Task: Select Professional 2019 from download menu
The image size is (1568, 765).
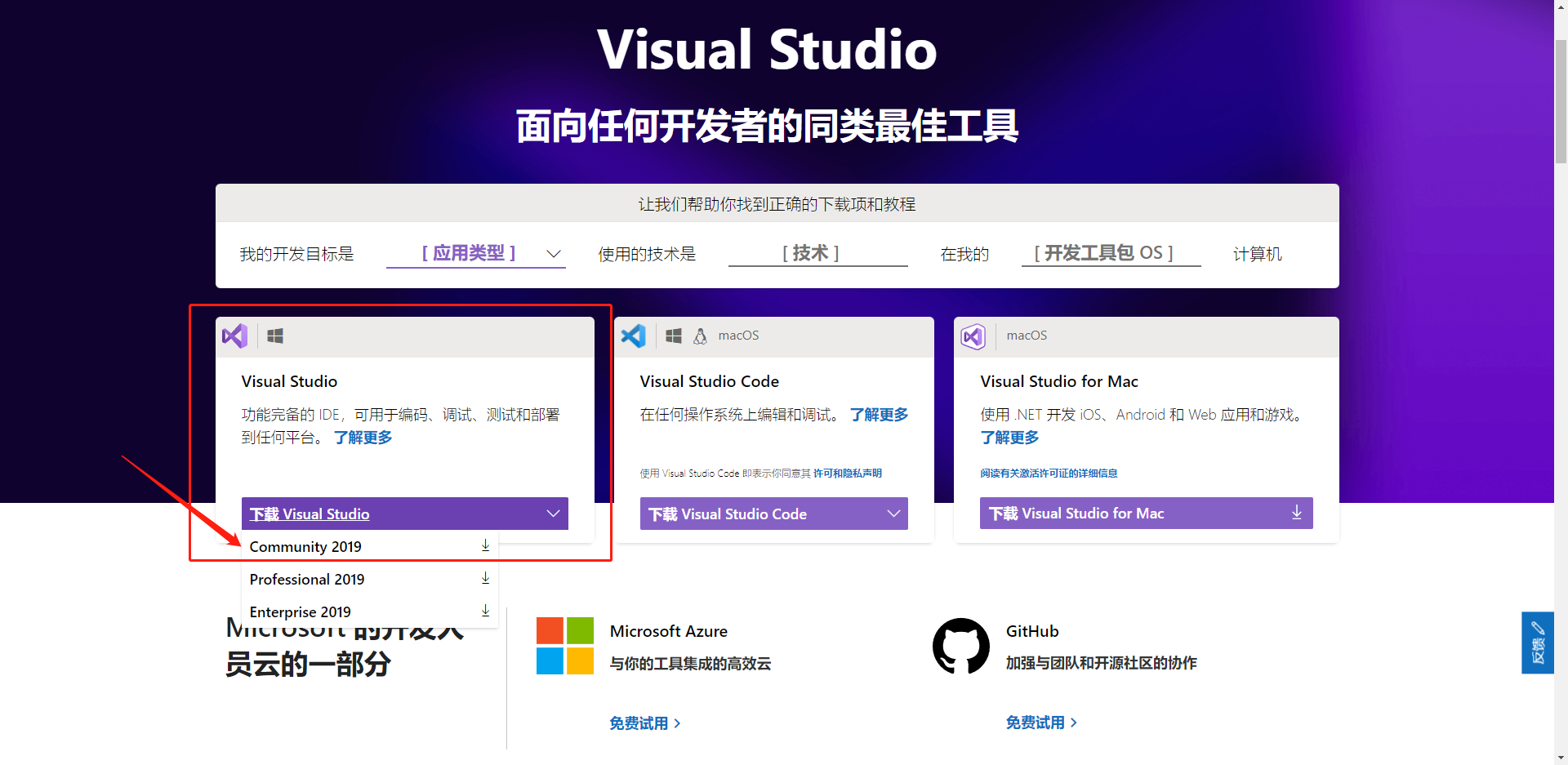Action: [x=370, y=579]
